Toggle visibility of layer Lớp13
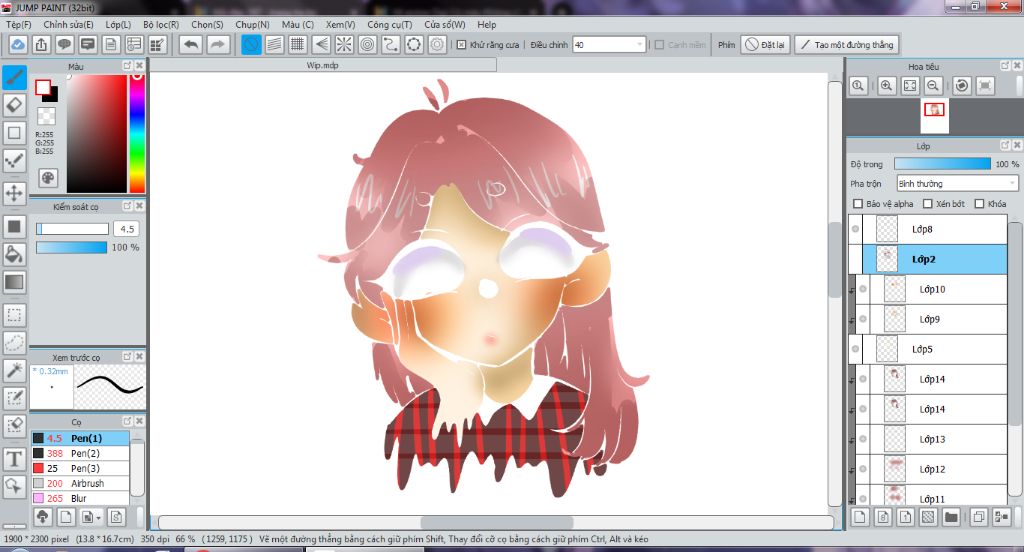 (863, 439)
